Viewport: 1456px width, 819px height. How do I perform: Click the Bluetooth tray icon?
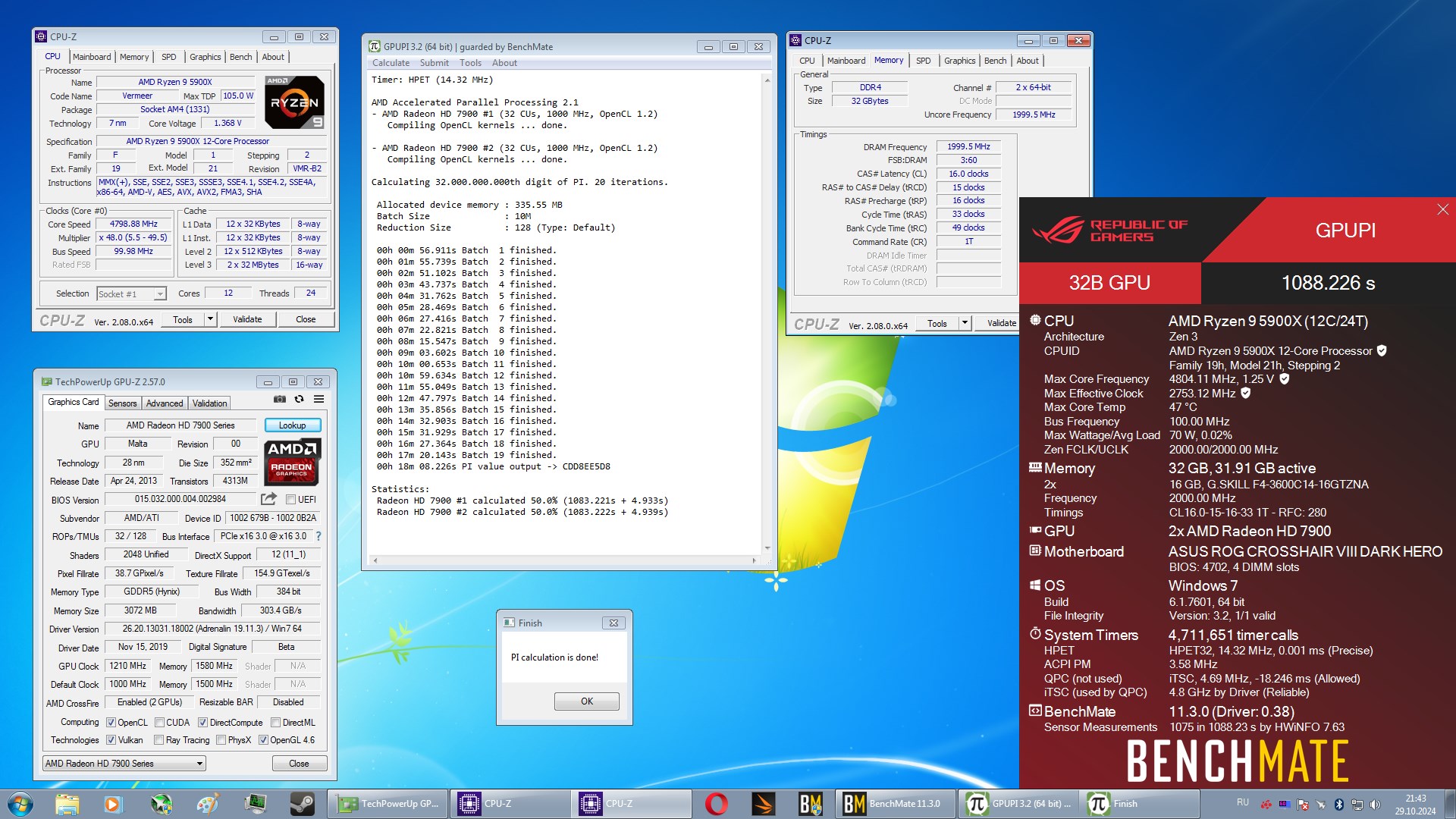pos(1339,804)
